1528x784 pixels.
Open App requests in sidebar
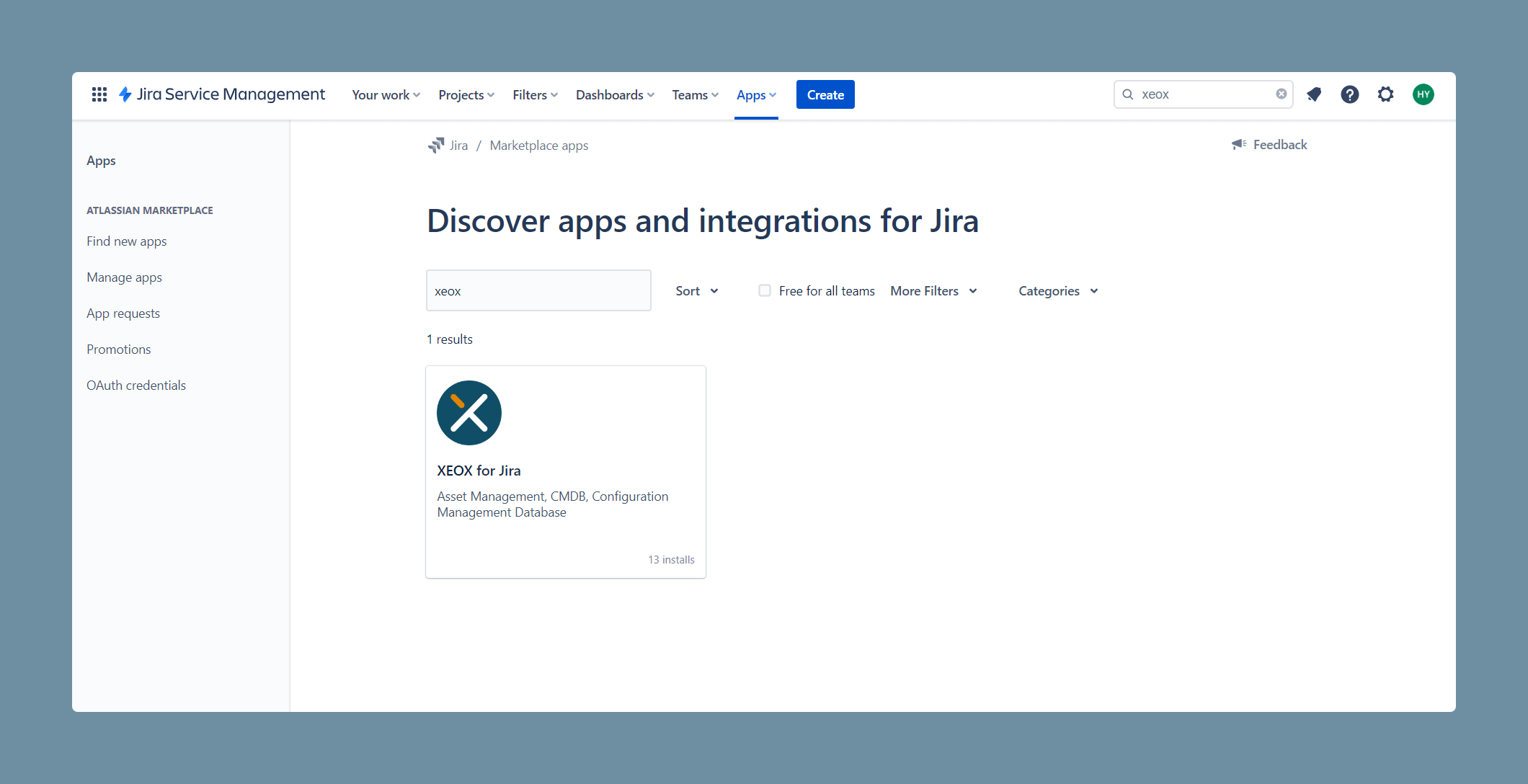click(123, 313)
